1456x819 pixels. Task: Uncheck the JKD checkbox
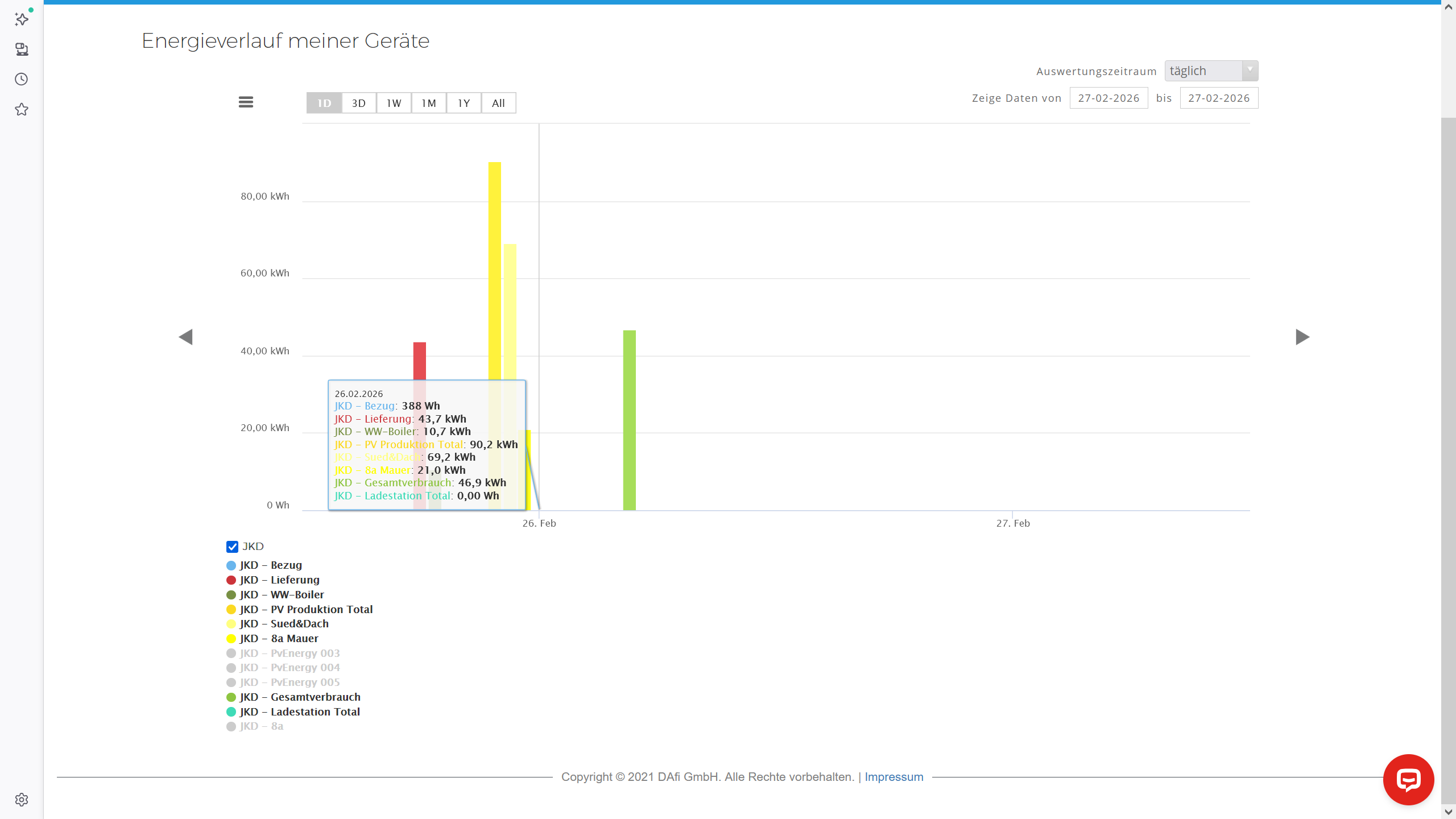232,547
